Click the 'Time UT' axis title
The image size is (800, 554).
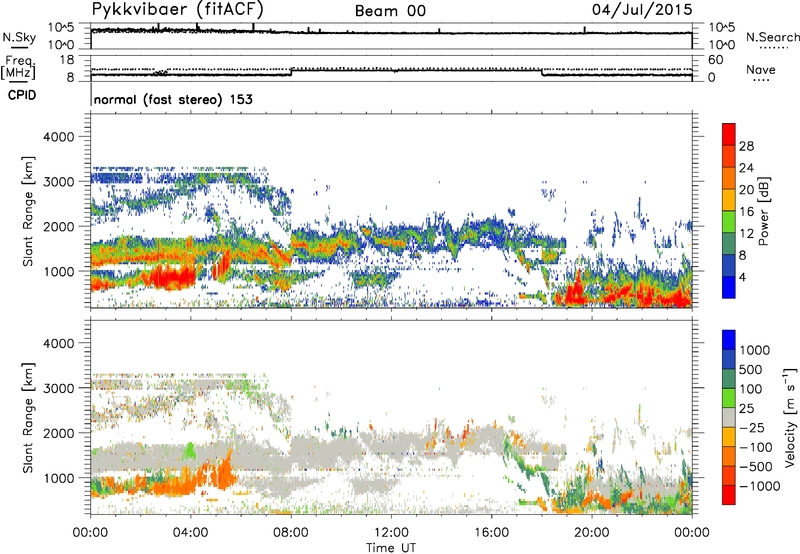click(x=391, y=548)
